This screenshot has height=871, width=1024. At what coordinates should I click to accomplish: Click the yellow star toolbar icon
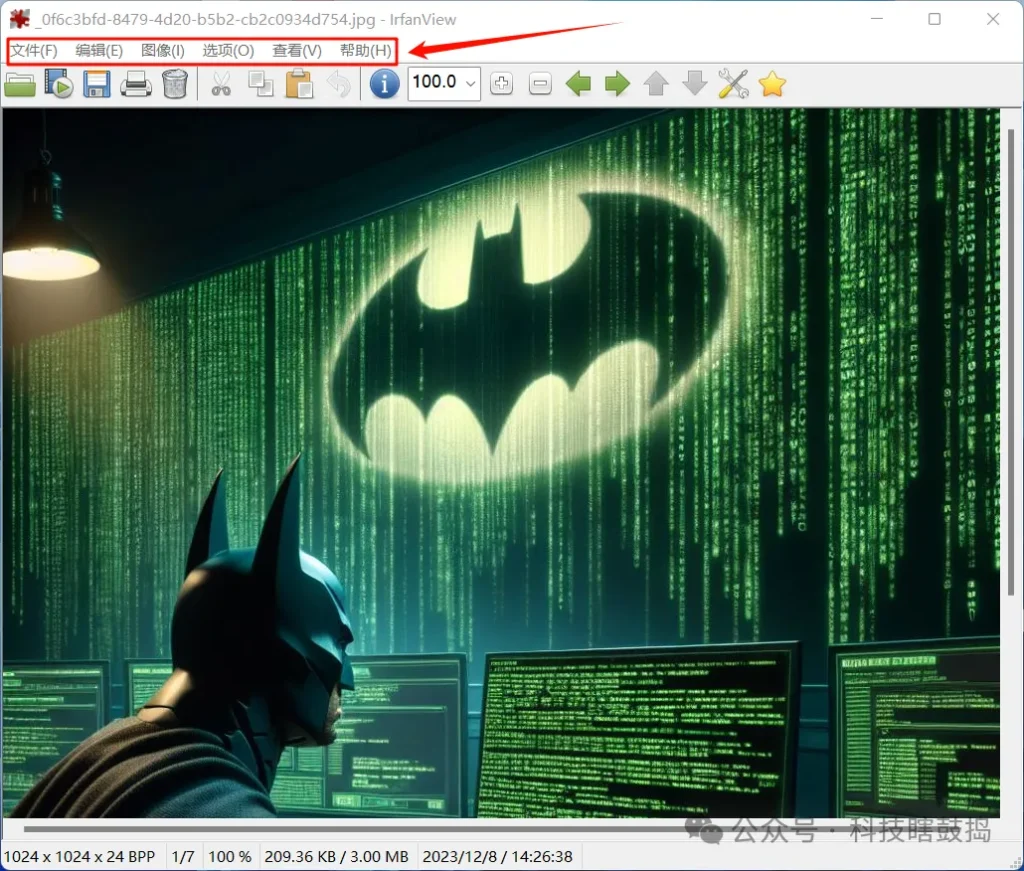pos(772,84)
